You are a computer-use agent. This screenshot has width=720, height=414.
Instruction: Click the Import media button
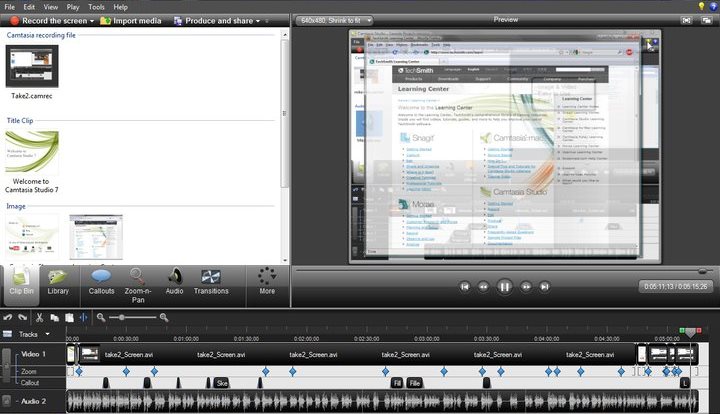point(133,20)
